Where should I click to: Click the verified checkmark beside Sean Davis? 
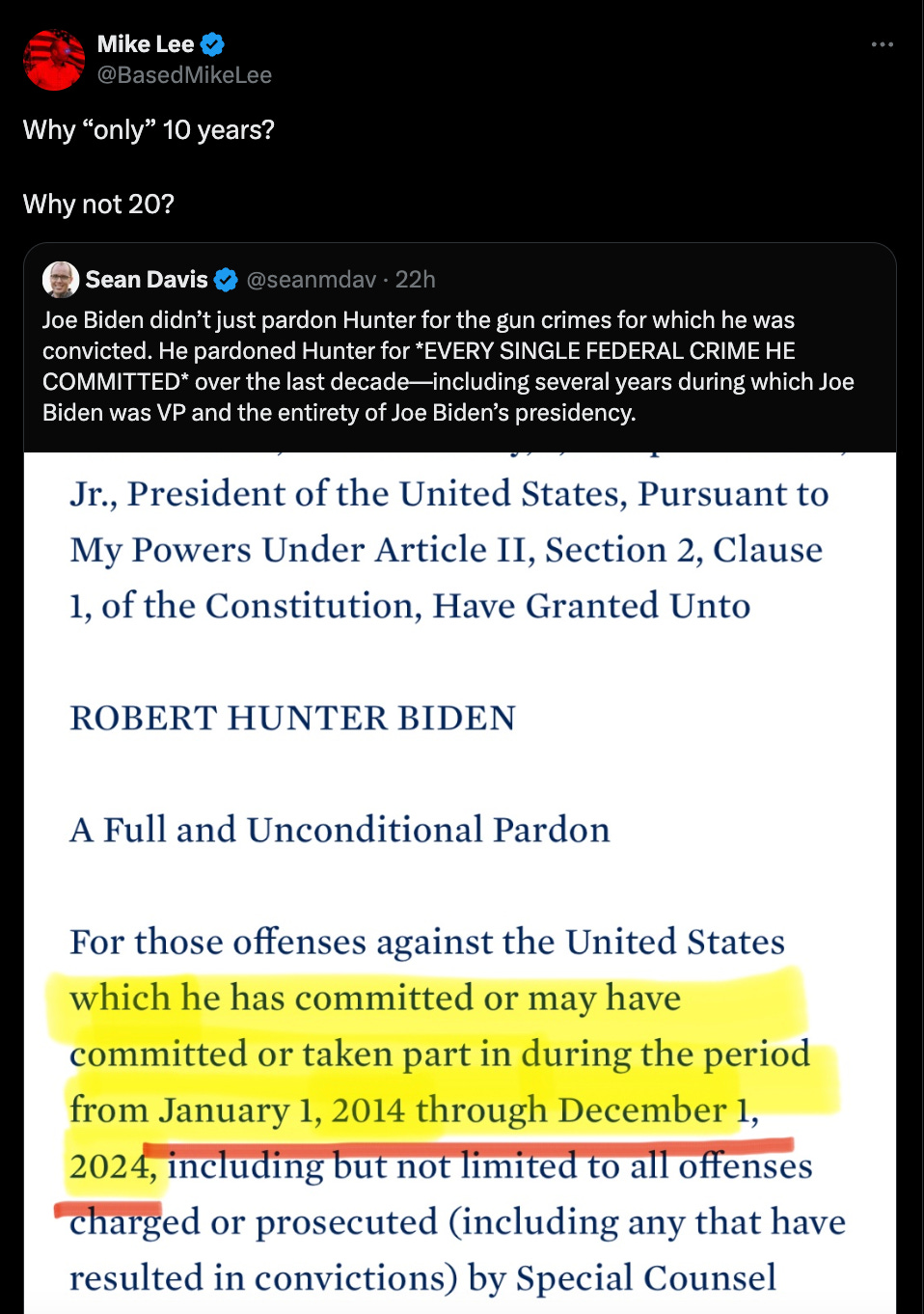coord(226,280)
